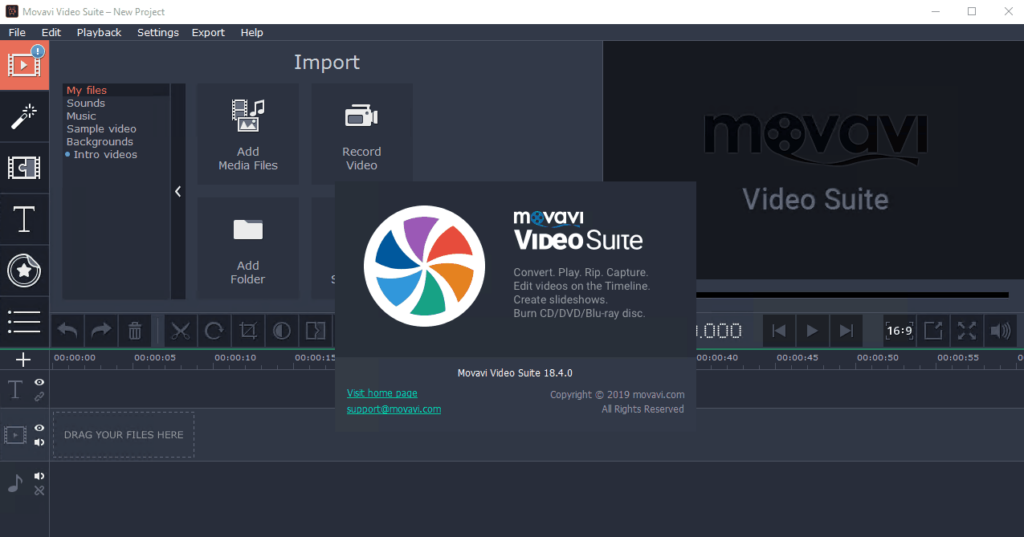Open the More tools list icon

24,322
